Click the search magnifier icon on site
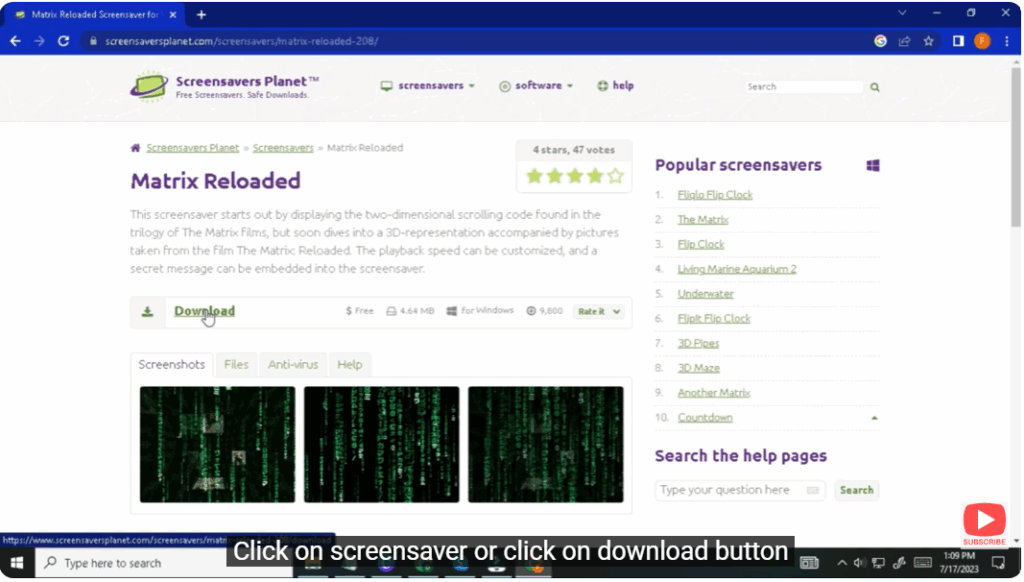Image resolution: width=1024 pixels, height=582 pixels. (875, 87)
